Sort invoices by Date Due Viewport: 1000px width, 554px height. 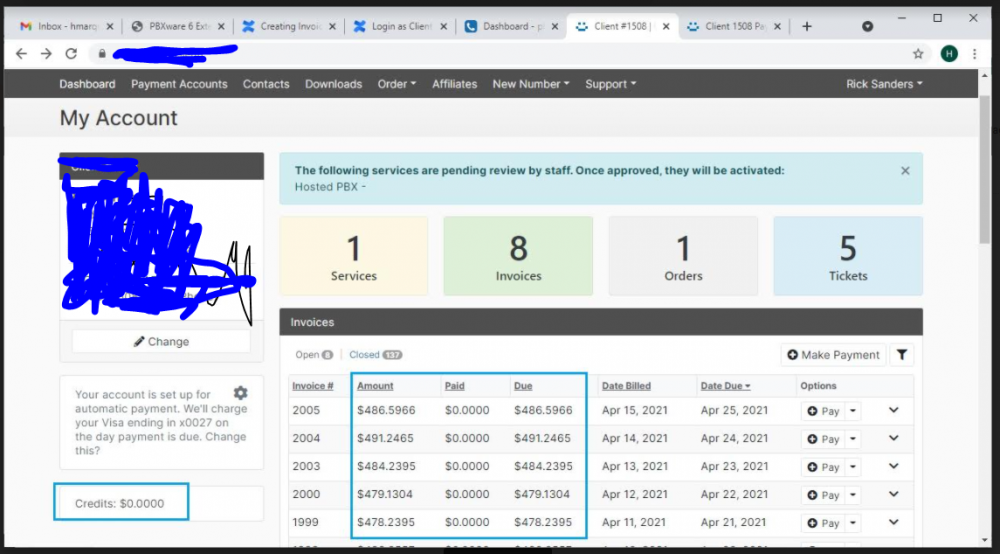pyautogui.click(x=725, y=386)
